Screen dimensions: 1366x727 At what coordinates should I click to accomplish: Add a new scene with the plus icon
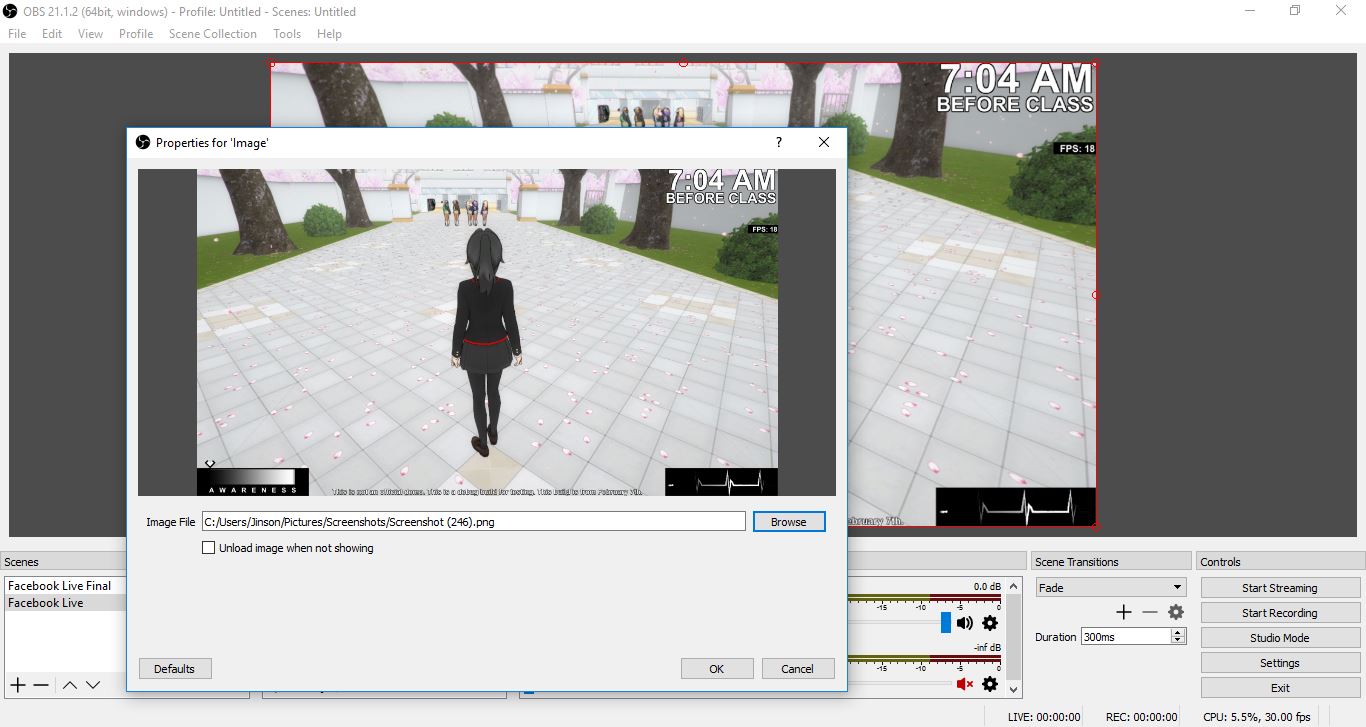pyautogui.click(x=17, y=685)
